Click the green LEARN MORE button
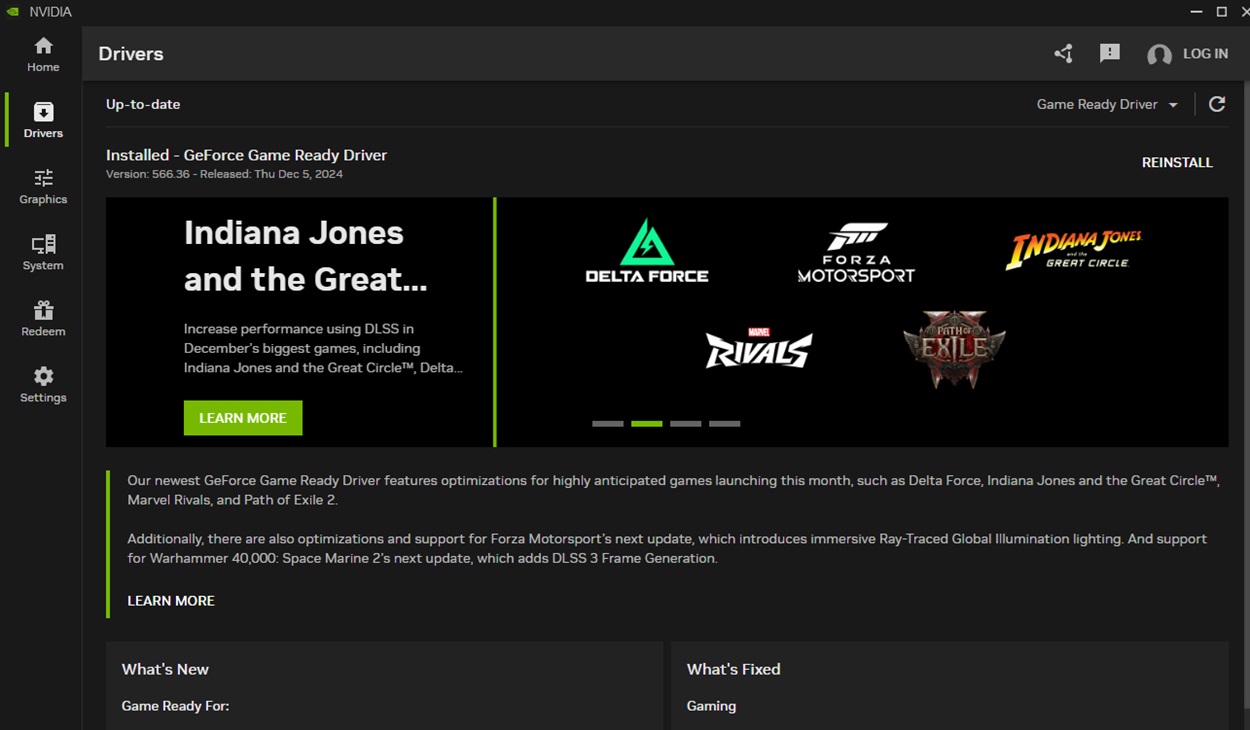Viewport: 1250px width, 730px height. pos(243,418)
